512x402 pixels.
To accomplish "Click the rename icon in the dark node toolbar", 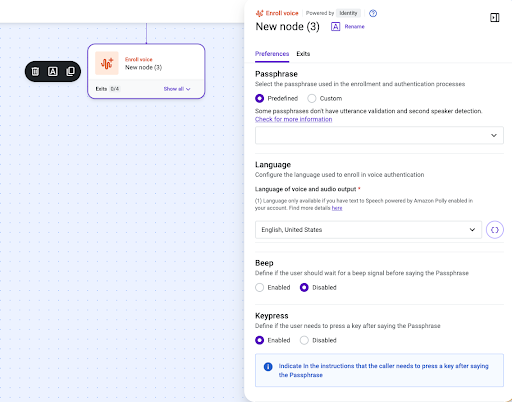I will [x=53, y=71].
